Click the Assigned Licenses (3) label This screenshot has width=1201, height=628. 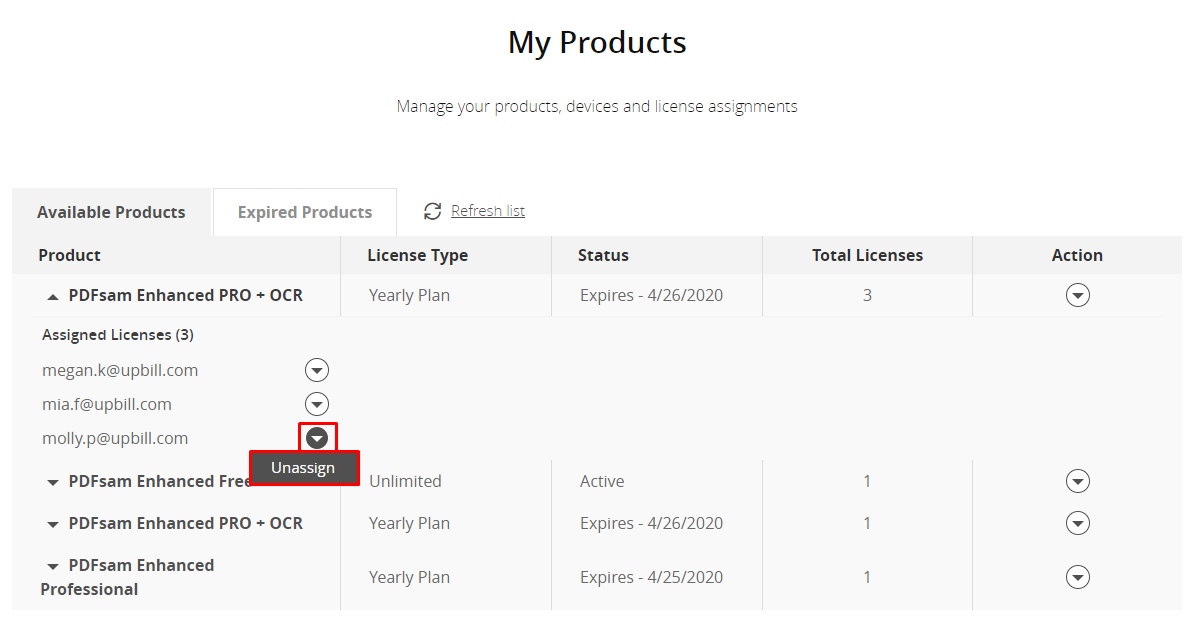(x=118, y=335)
